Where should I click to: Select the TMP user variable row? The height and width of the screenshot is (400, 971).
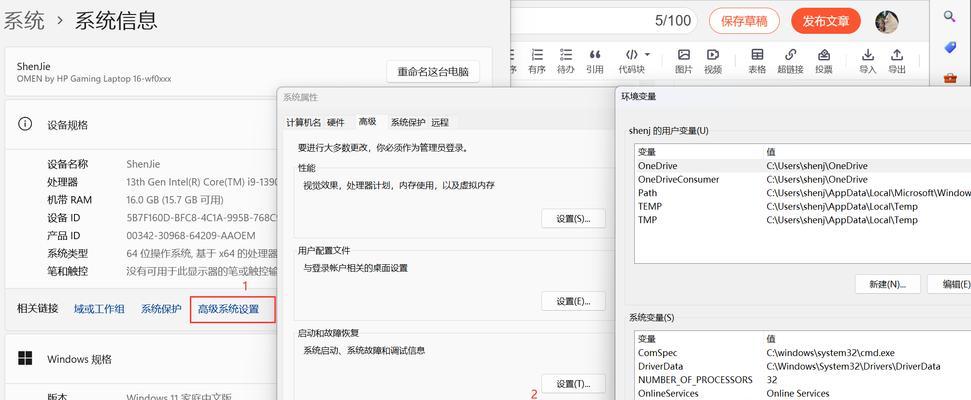pos(803,220)
